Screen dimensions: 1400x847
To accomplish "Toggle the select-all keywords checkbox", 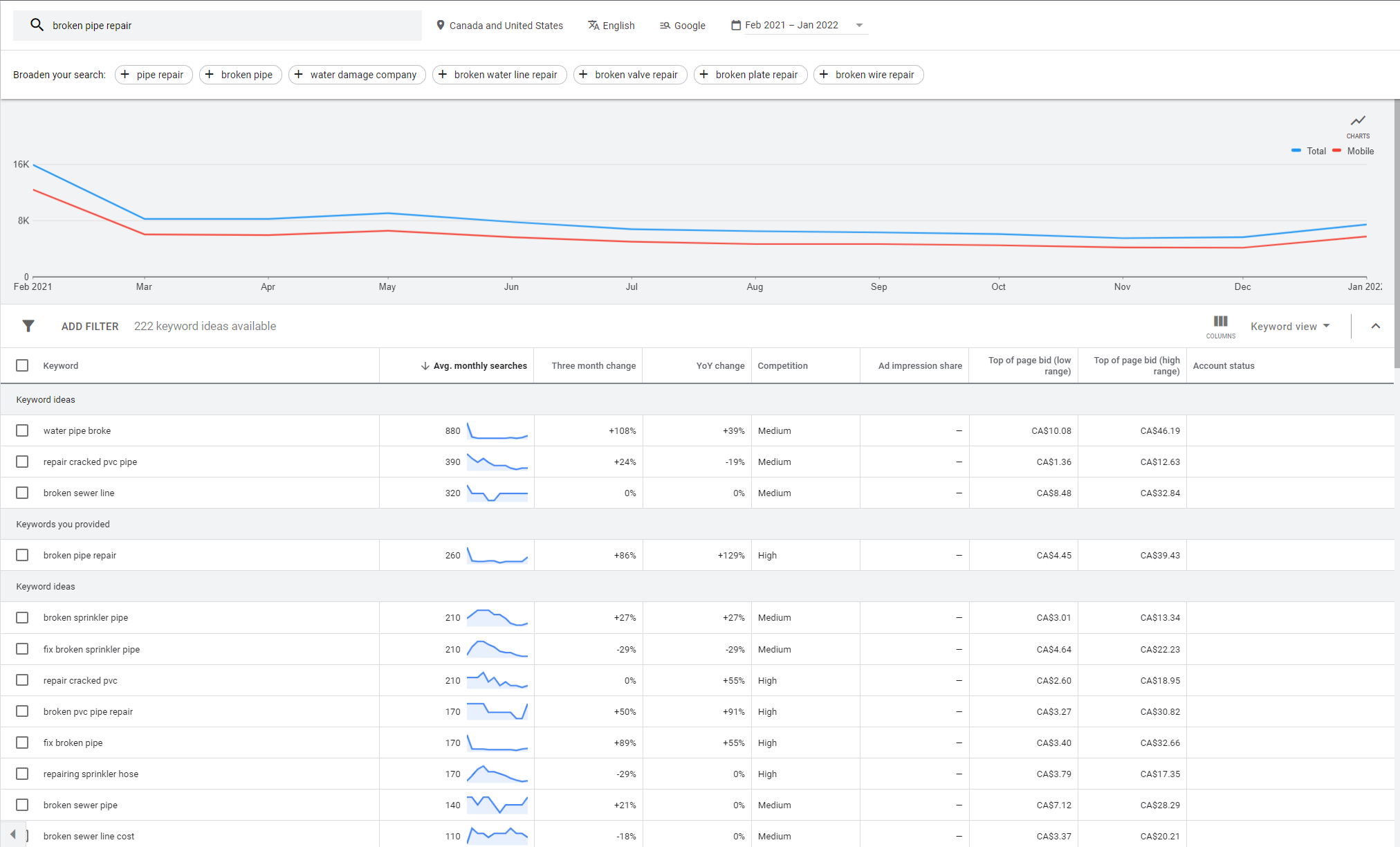I will click(22, 365).
